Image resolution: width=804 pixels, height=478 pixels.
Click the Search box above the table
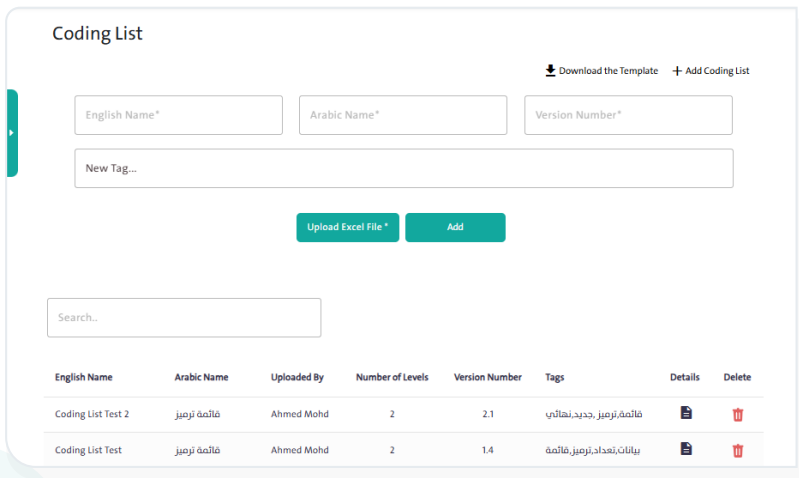(184, 317)
